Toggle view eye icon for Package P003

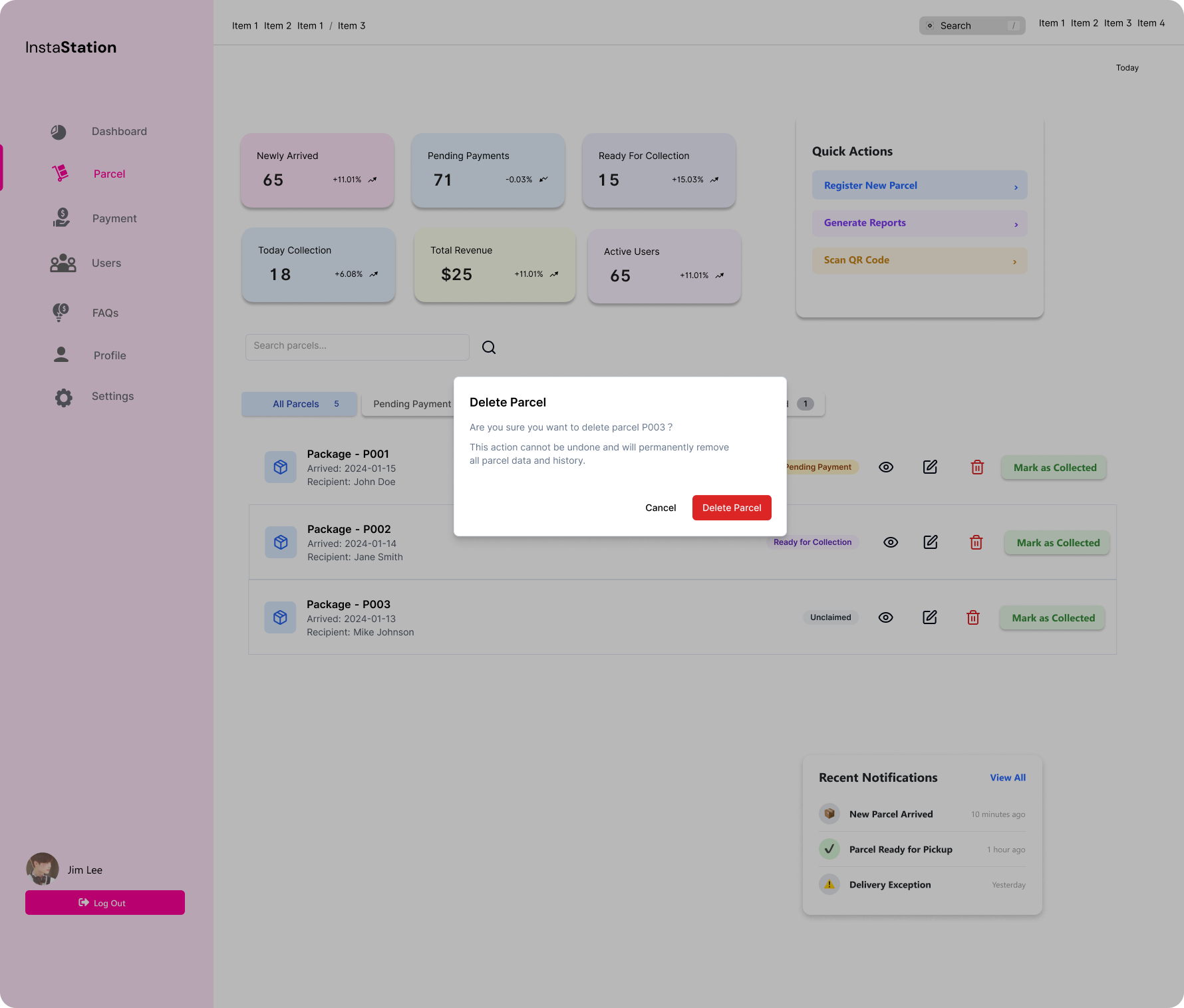885,617
